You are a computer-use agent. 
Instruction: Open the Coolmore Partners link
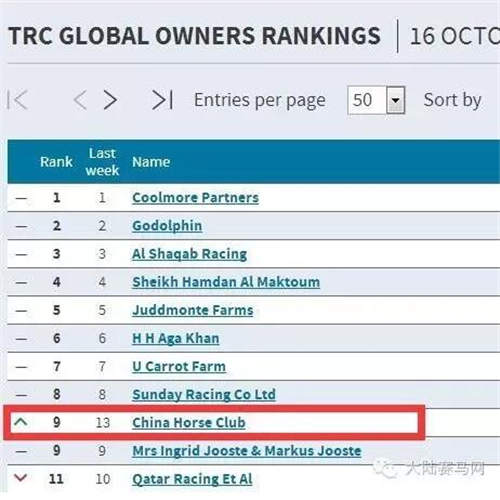point(195,198)
